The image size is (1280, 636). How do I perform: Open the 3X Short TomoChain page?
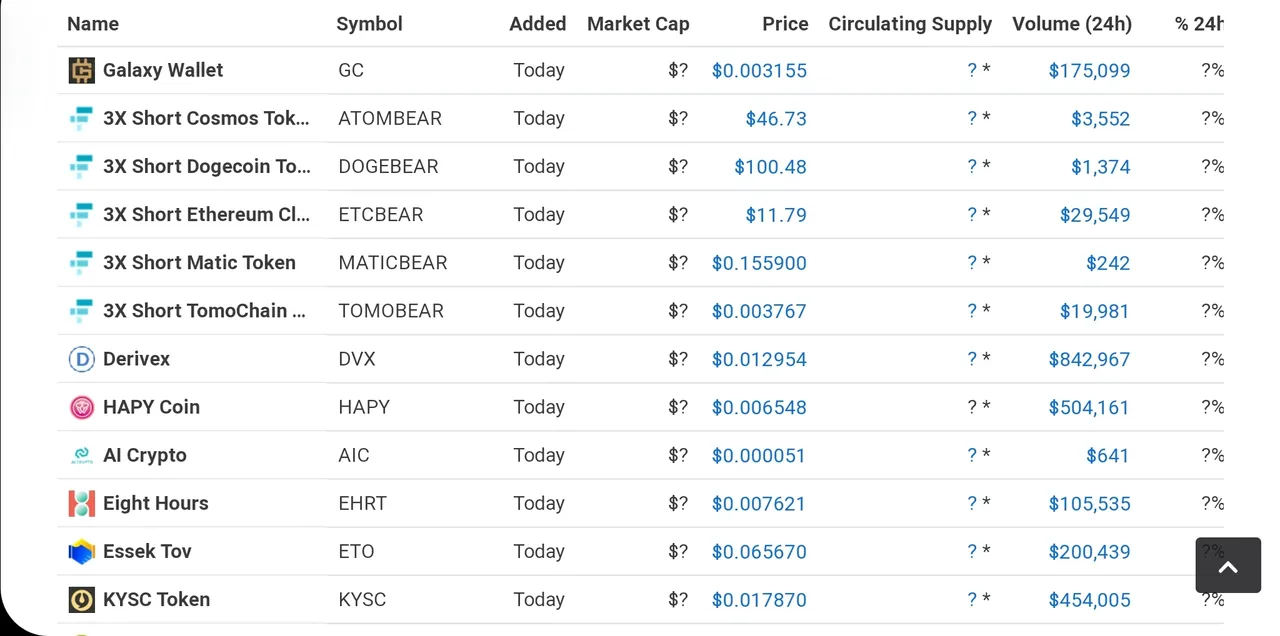click(x=205, y=310)
